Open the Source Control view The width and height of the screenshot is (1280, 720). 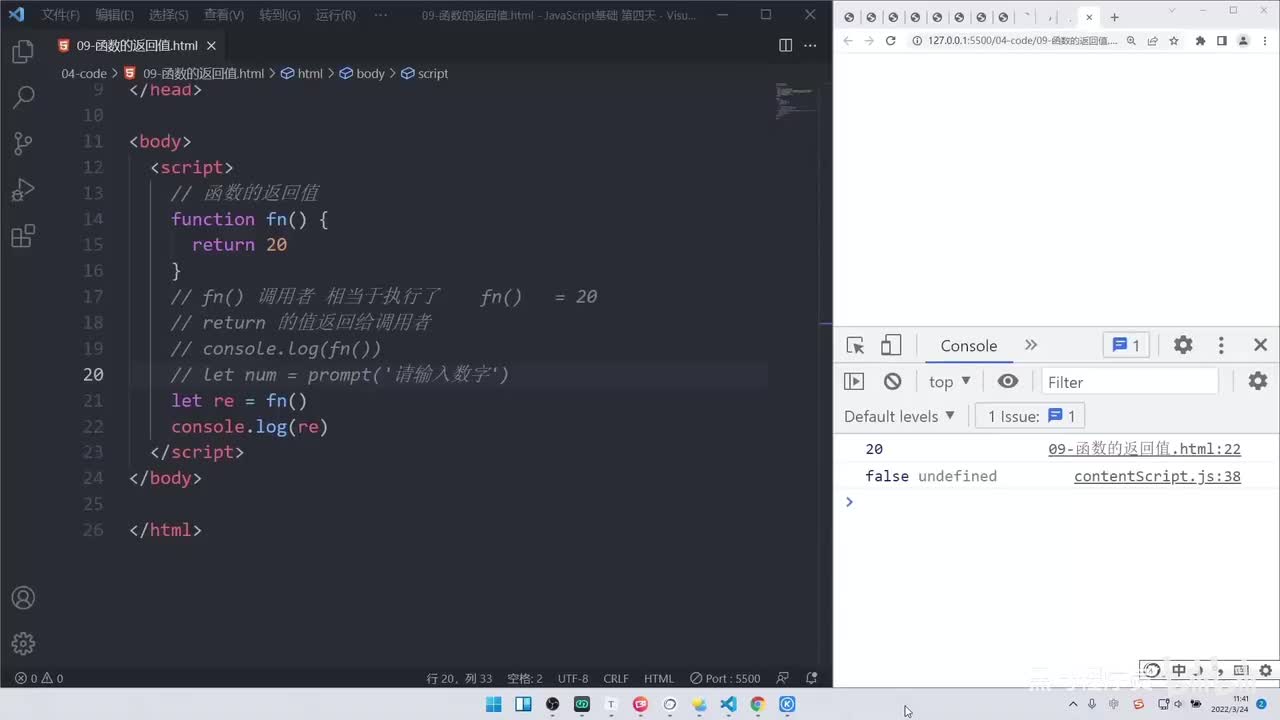[x=23, y=144]
